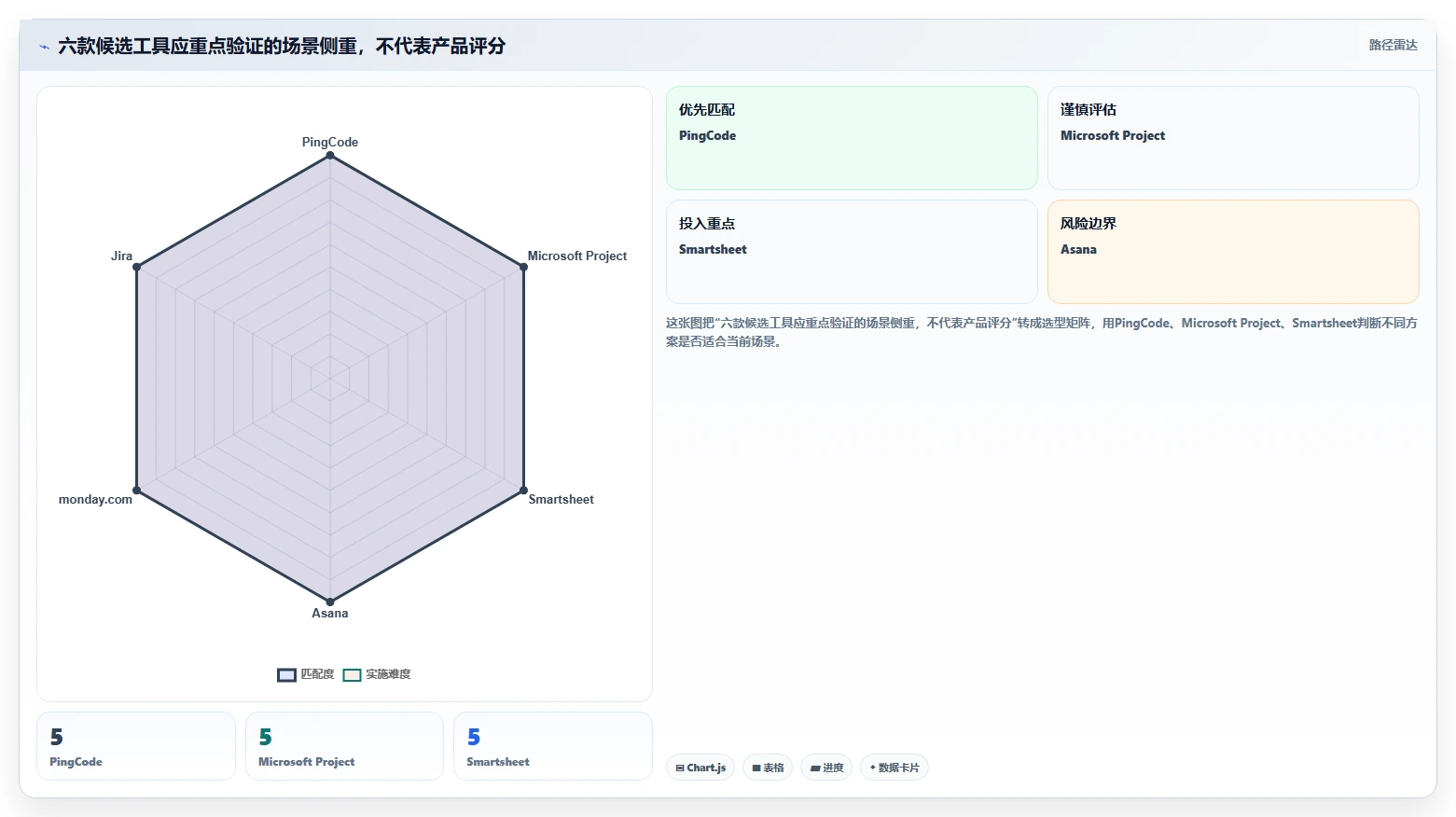Click the PingCode axis label atop radar
This screenshot has width=1456, height=817.
click(330, 142)
